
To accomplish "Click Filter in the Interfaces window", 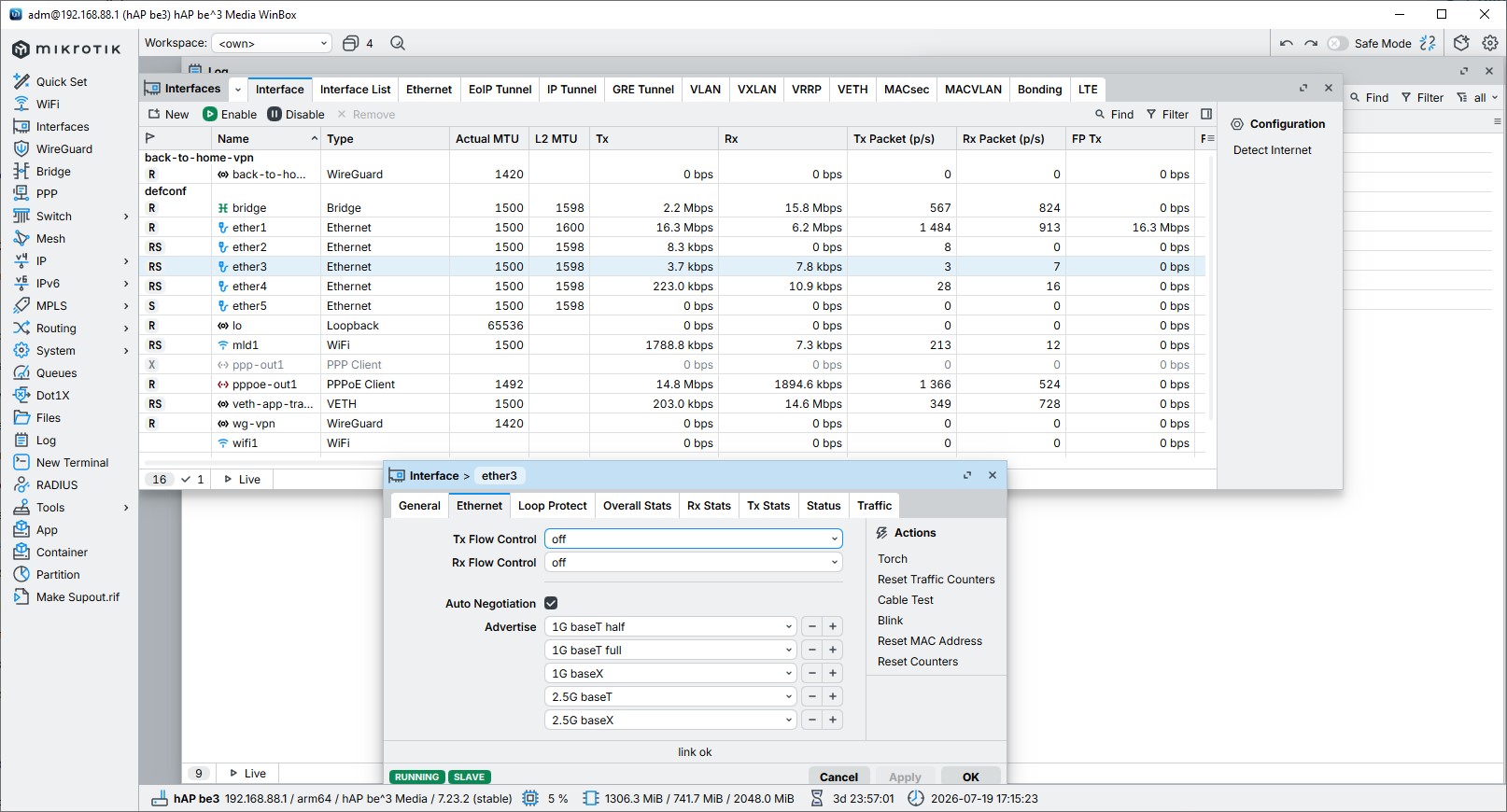I will 1167,114.
